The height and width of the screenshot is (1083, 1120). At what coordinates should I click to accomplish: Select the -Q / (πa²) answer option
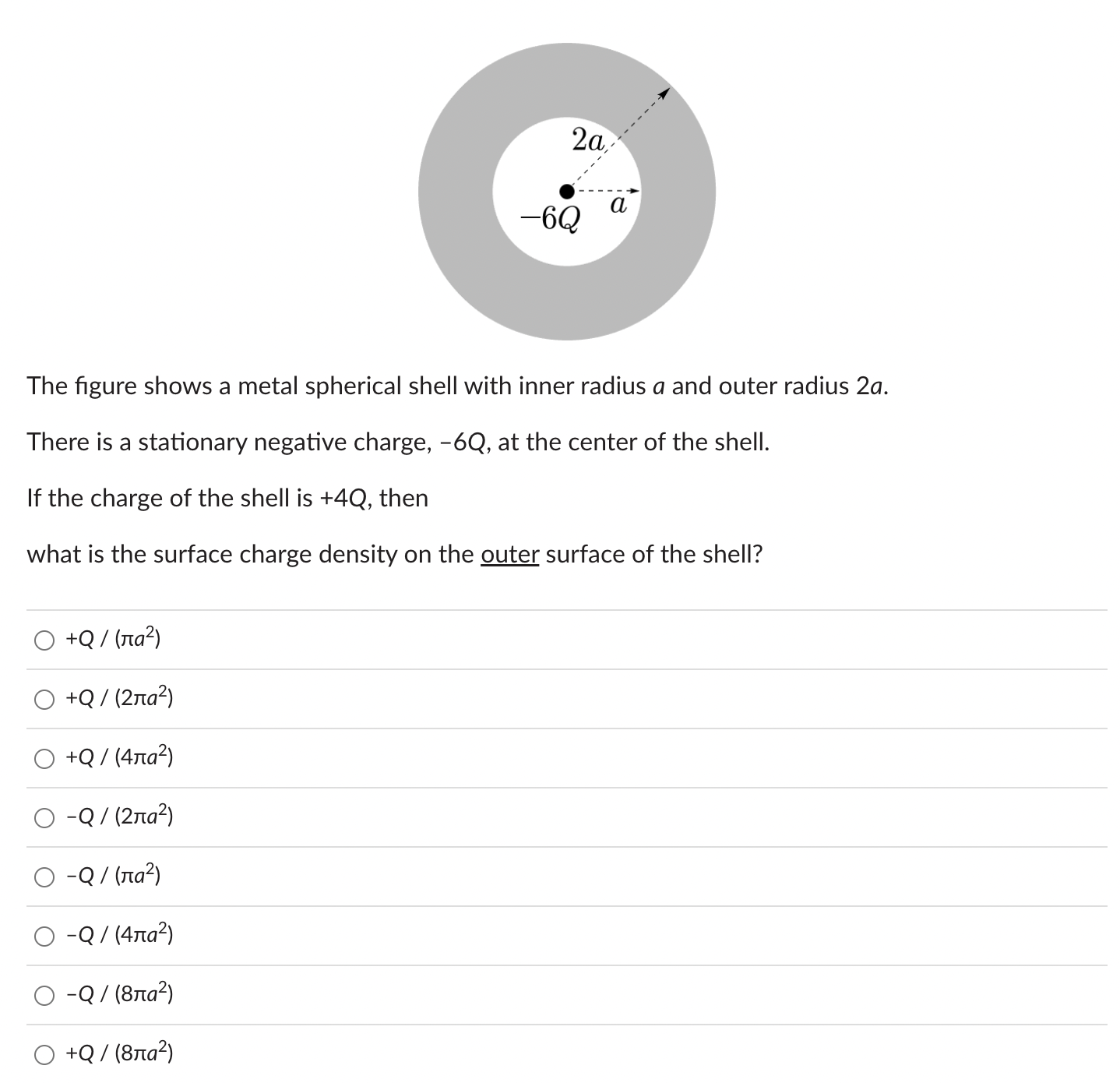click(x=113, y=877)
